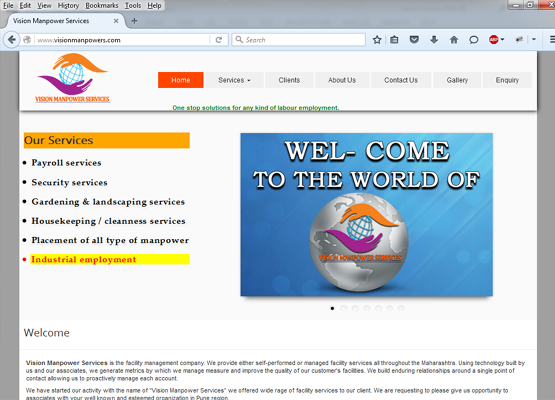This screenshot has width=555, height=400.
Task: Select the third slideshow dot
Action: (355, 308)
